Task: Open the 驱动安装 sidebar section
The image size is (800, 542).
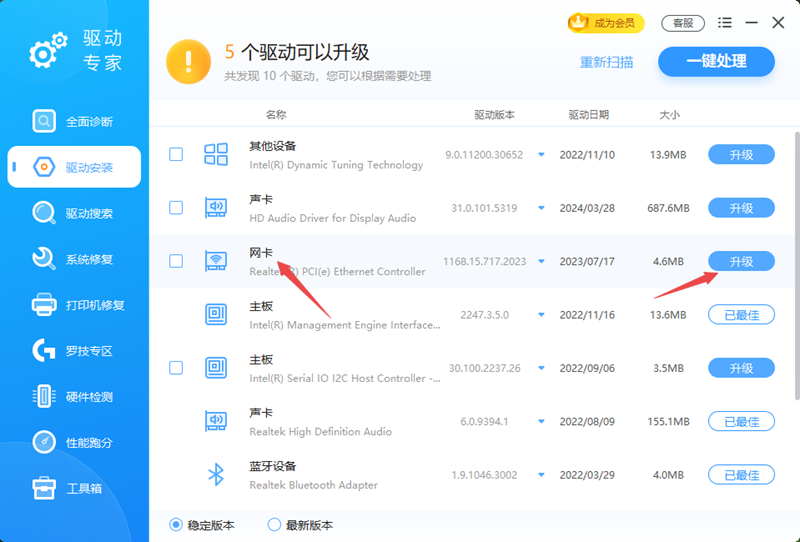Action: tap(74, 167)
